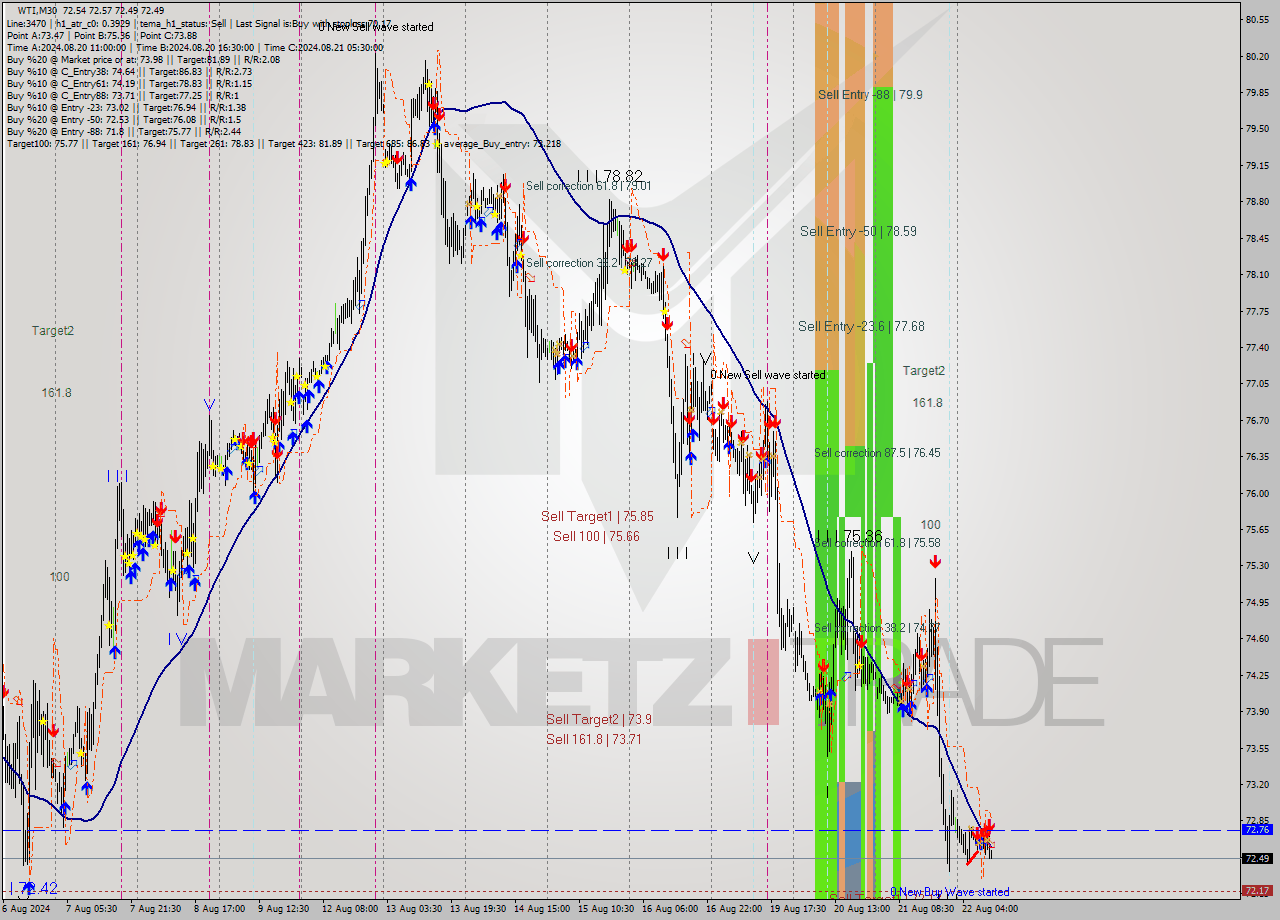Click the 73.90 price axis label
The image size is (1280, 920).
tap(1257, 712)
